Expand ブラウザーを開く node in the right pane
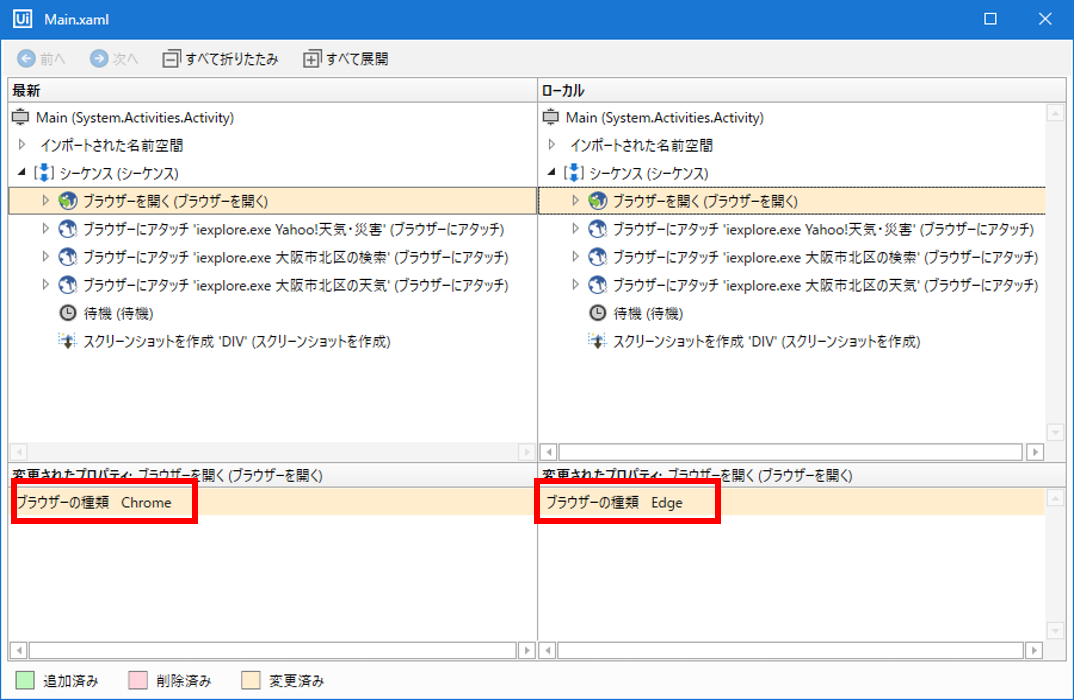The width and height of the screenshot is (1074, 700). 575,201
